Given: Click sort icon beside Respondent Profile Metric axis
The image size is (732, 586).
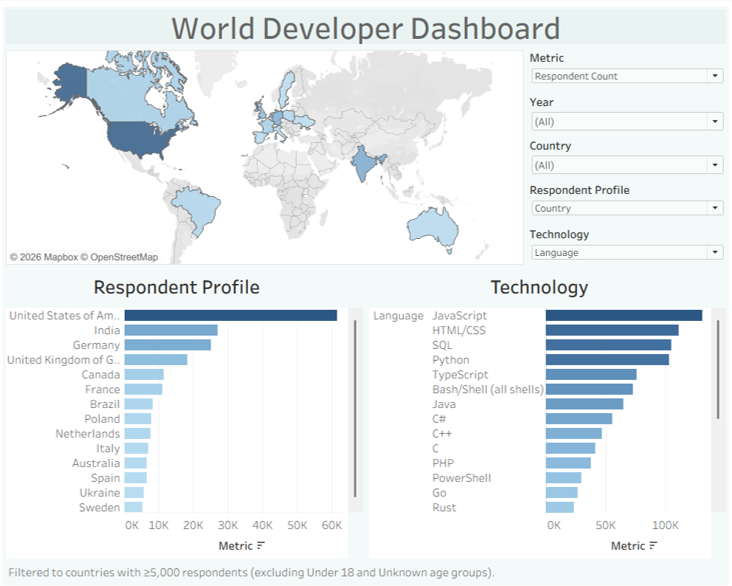Looking at the screenshot, I should (260, 545).
